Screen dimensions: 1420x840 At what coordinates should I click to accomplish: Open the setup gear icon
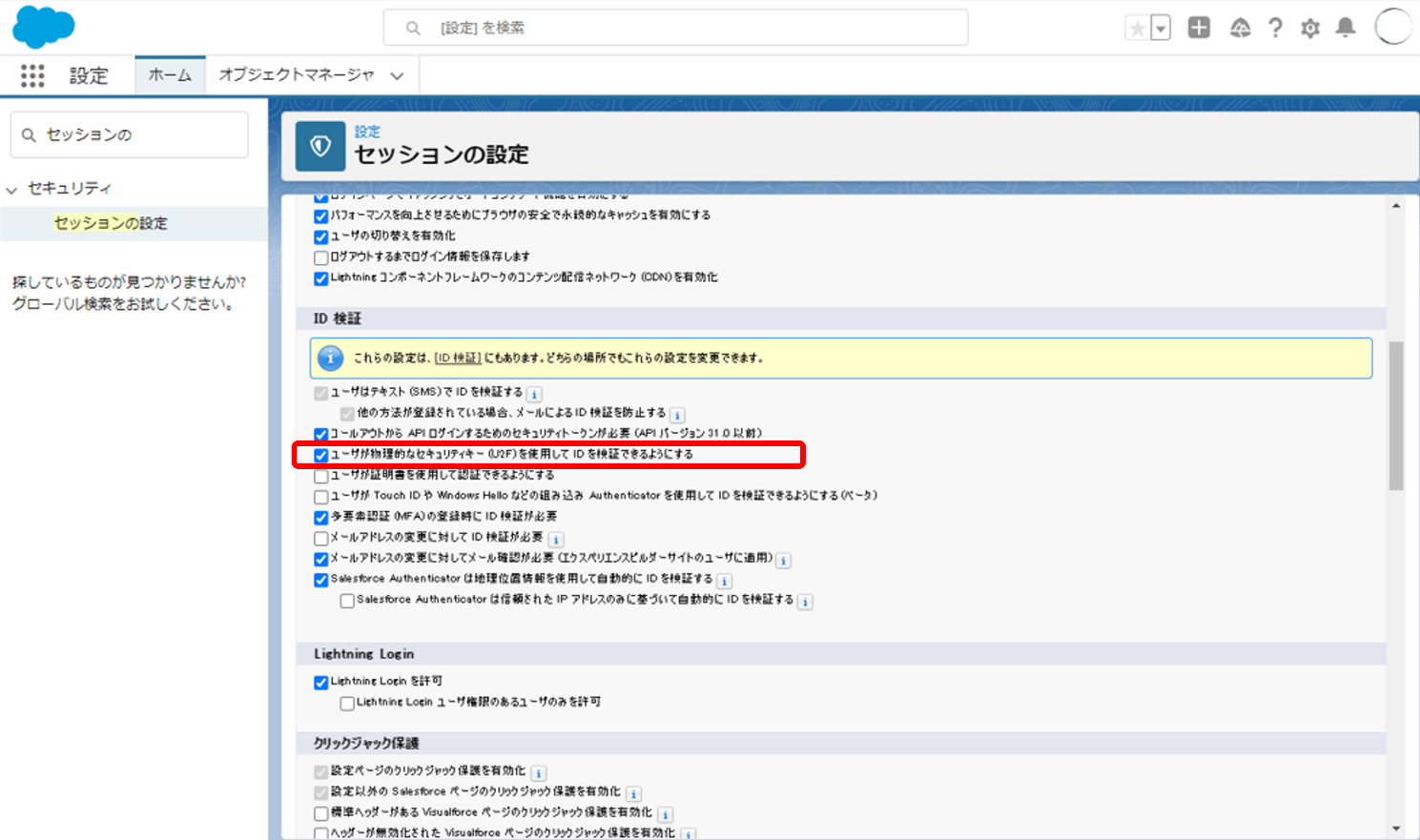[1310, 29]
